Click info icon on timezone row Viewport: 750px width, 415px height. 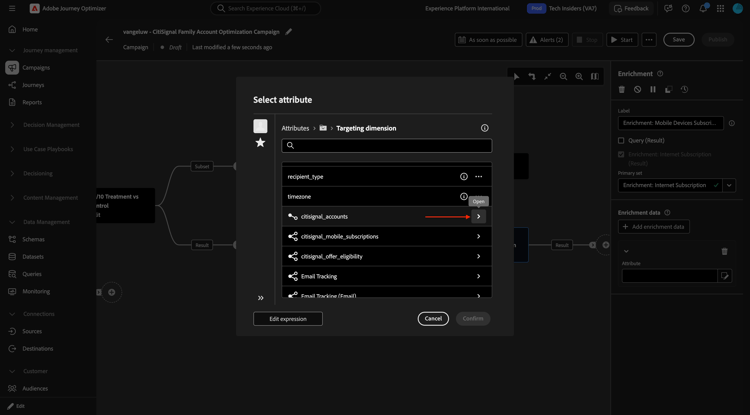tap(463, 197)
